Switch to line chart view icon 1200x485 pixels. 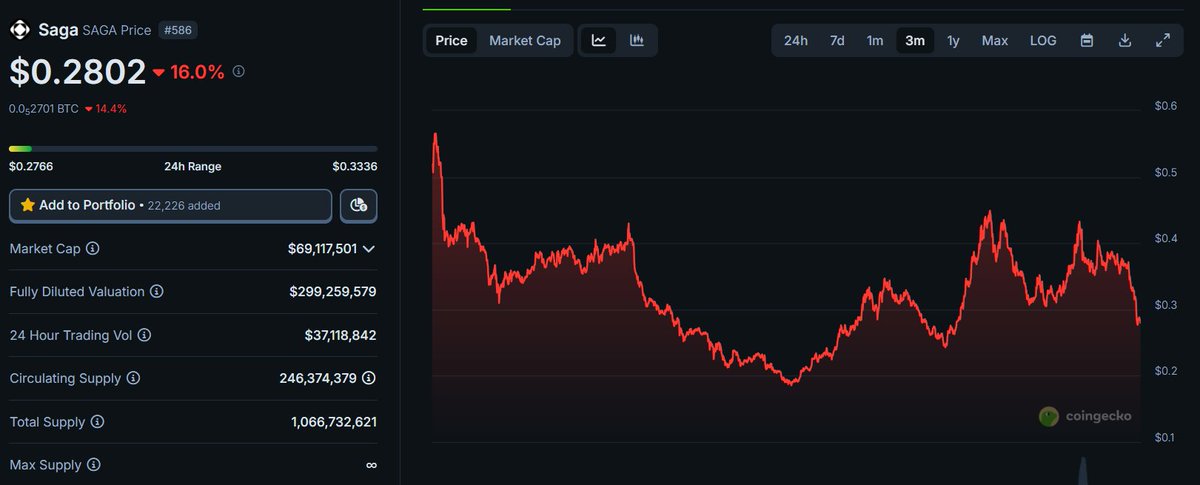(599, 40)
